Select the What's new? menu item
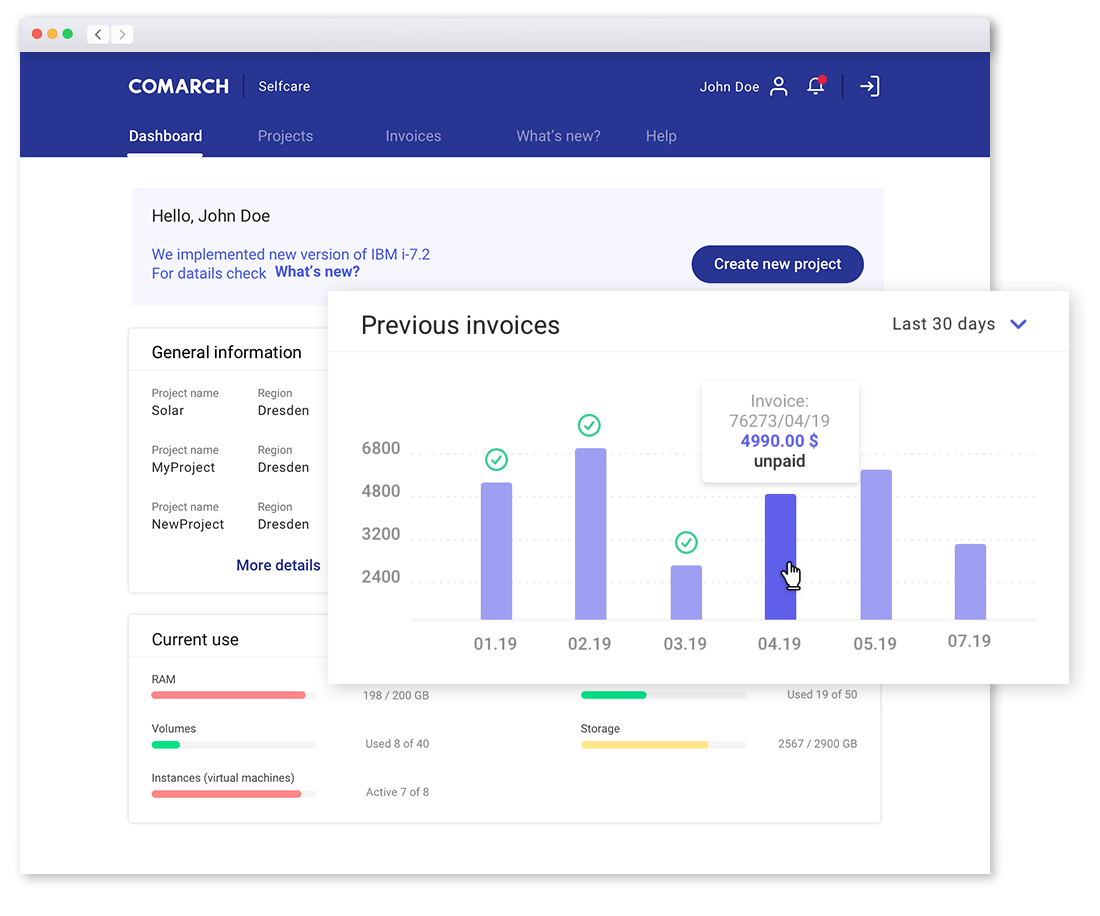This screenshot has height=916, width=1100. [558, 136]
